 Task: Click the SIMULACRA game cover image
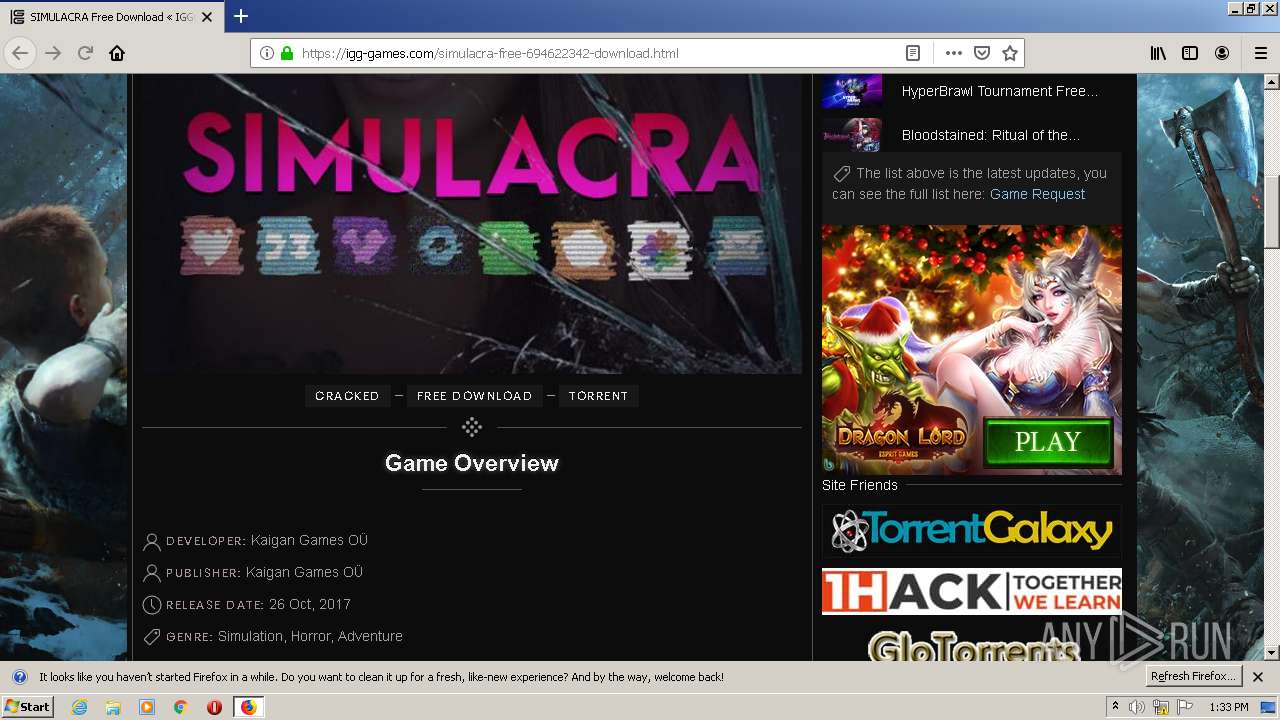[472, 224]
